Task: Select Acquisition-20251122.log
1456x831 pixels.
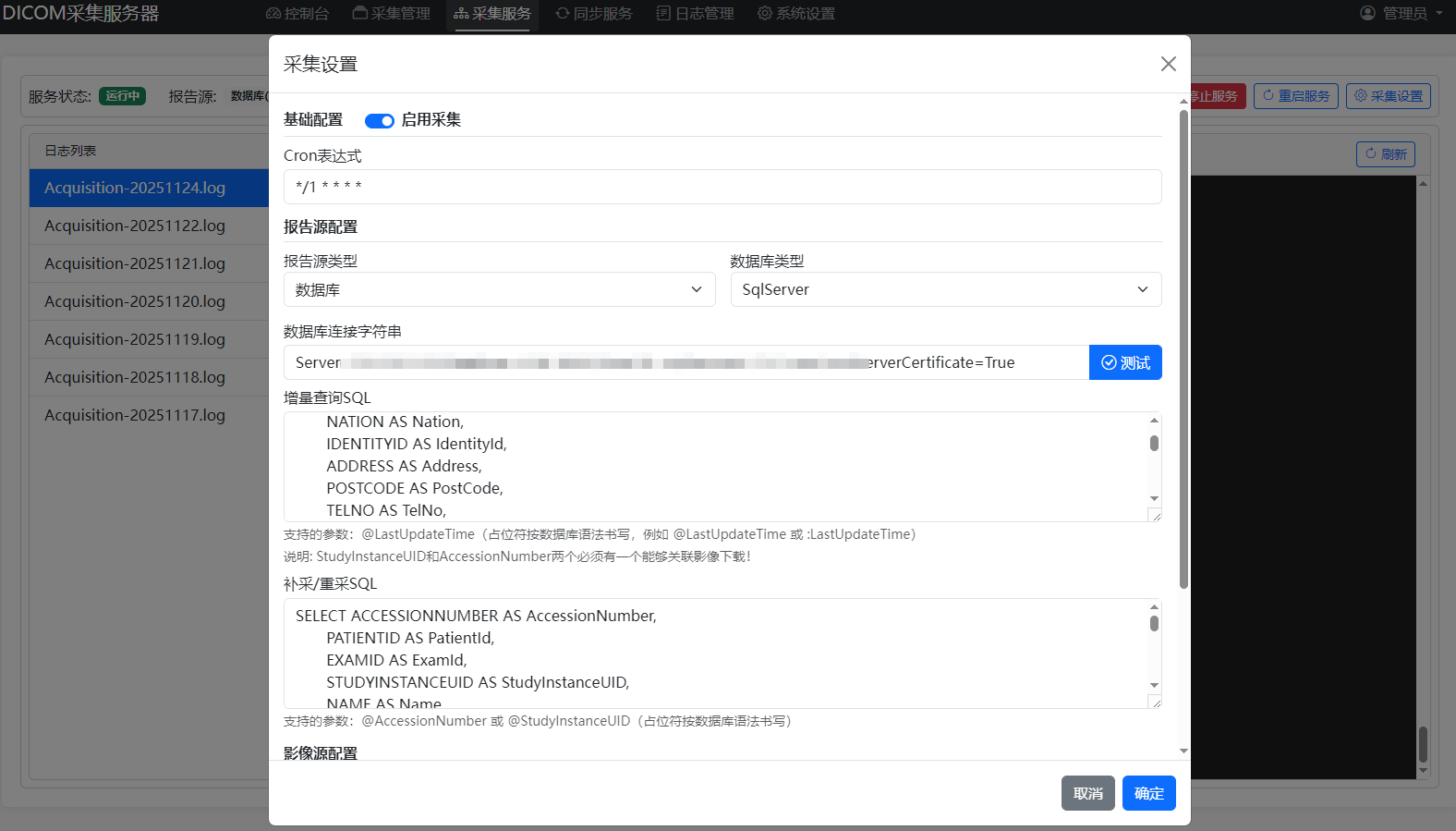Action: tap(149, 226)
